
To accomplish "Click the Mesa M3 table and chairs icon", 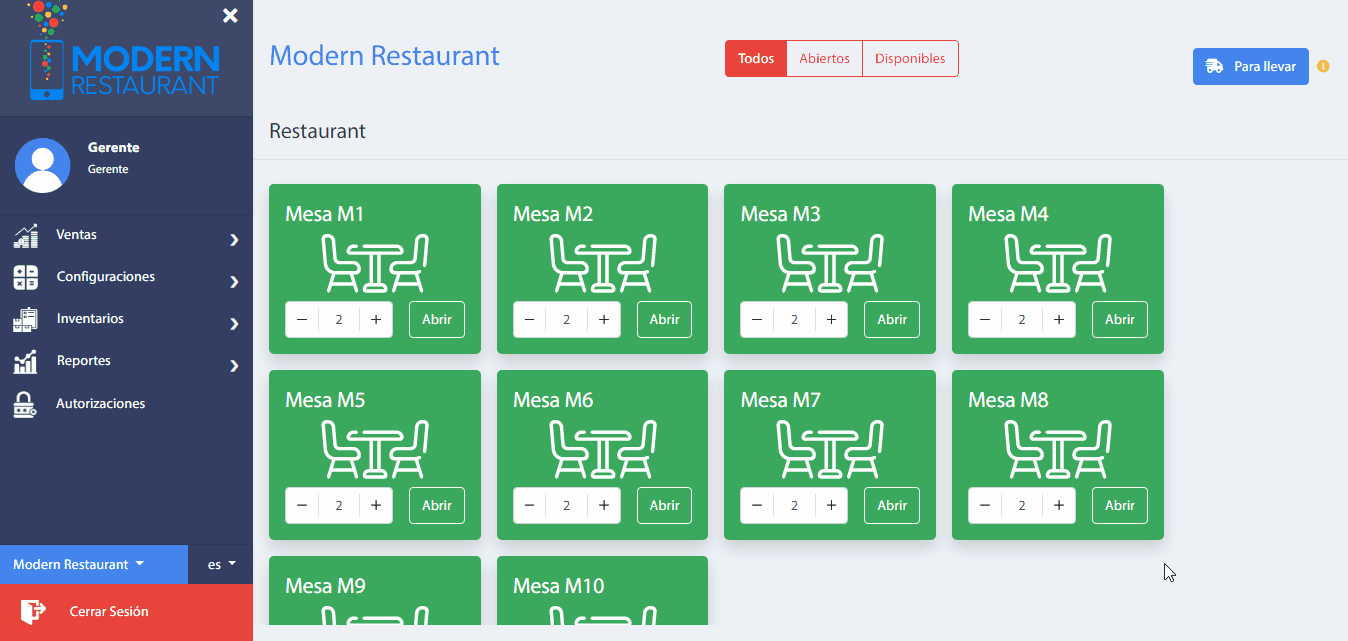I will 829,263.
